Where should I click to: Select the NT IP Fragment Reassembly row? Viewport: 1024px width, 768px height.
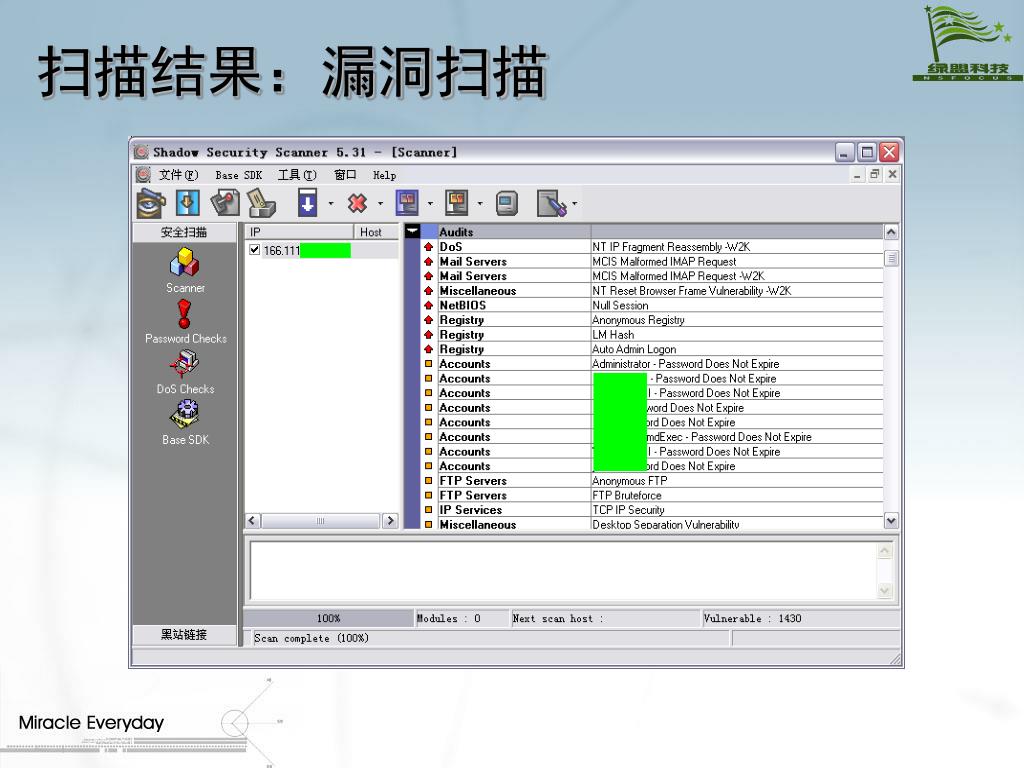(654, 247)
